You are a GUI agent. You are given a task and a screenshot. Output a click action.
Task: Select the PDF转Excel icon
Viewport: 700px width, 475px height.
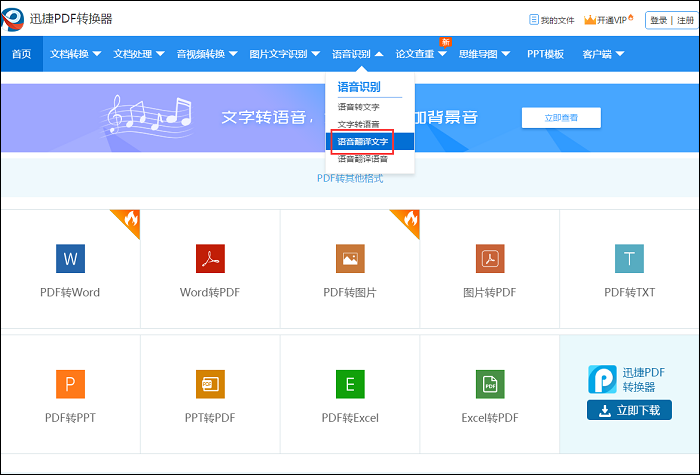[350, 384]
